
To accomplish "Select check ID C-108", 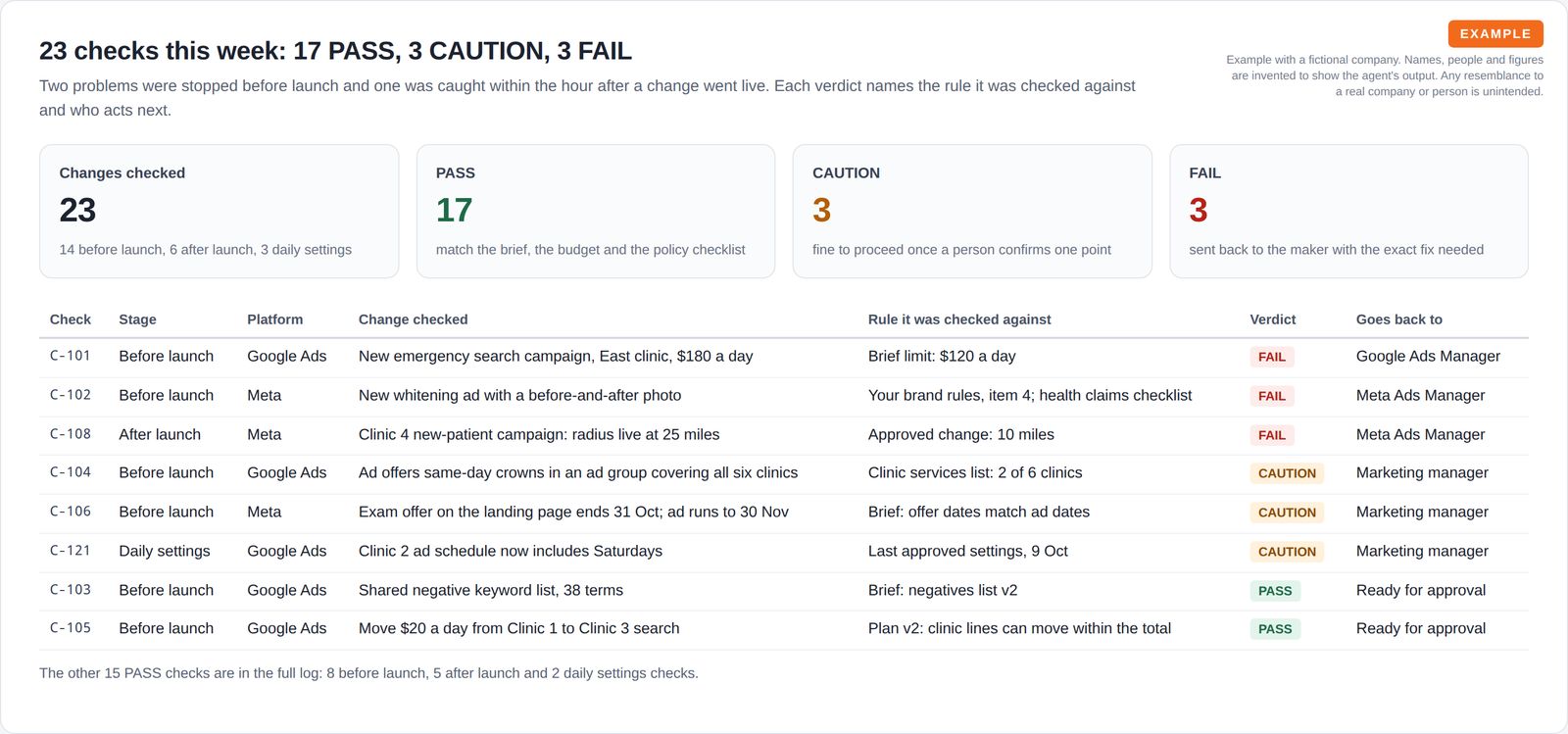I will (71, 434).
